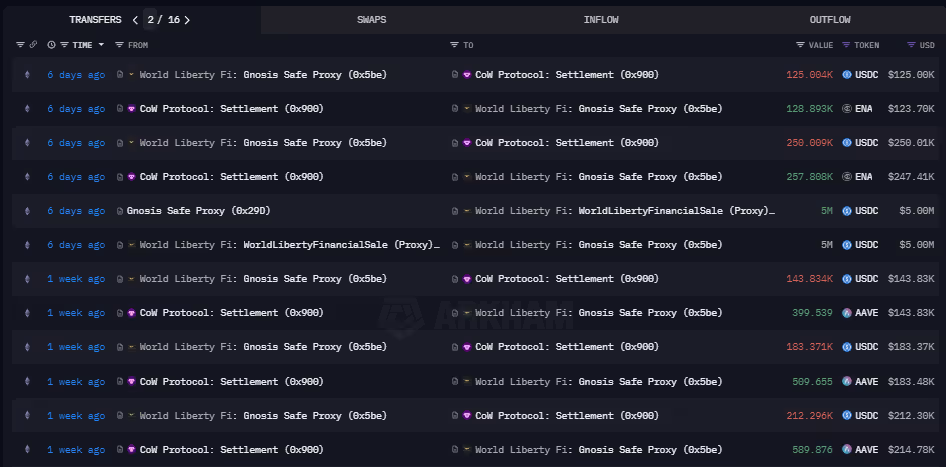Click USDC icon in Gnosis Safe Proxy (0x29D) row
The width and height of the screenshot is (946, 467).
(x=847, y=211)
